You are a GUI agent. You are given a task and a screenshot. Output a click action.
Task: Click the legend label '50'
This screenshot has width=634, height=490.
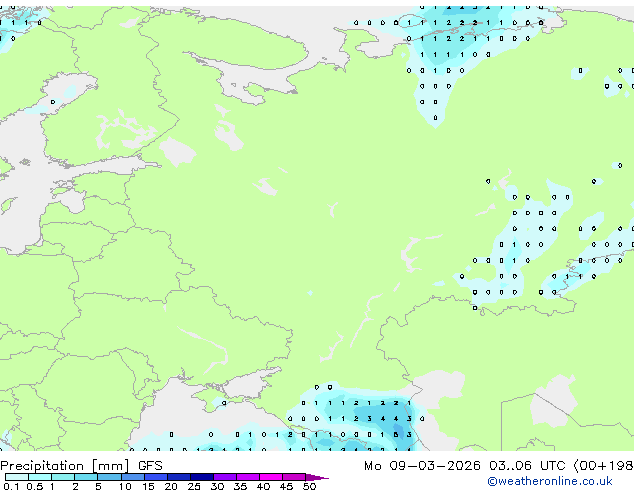tap(309, 486)
